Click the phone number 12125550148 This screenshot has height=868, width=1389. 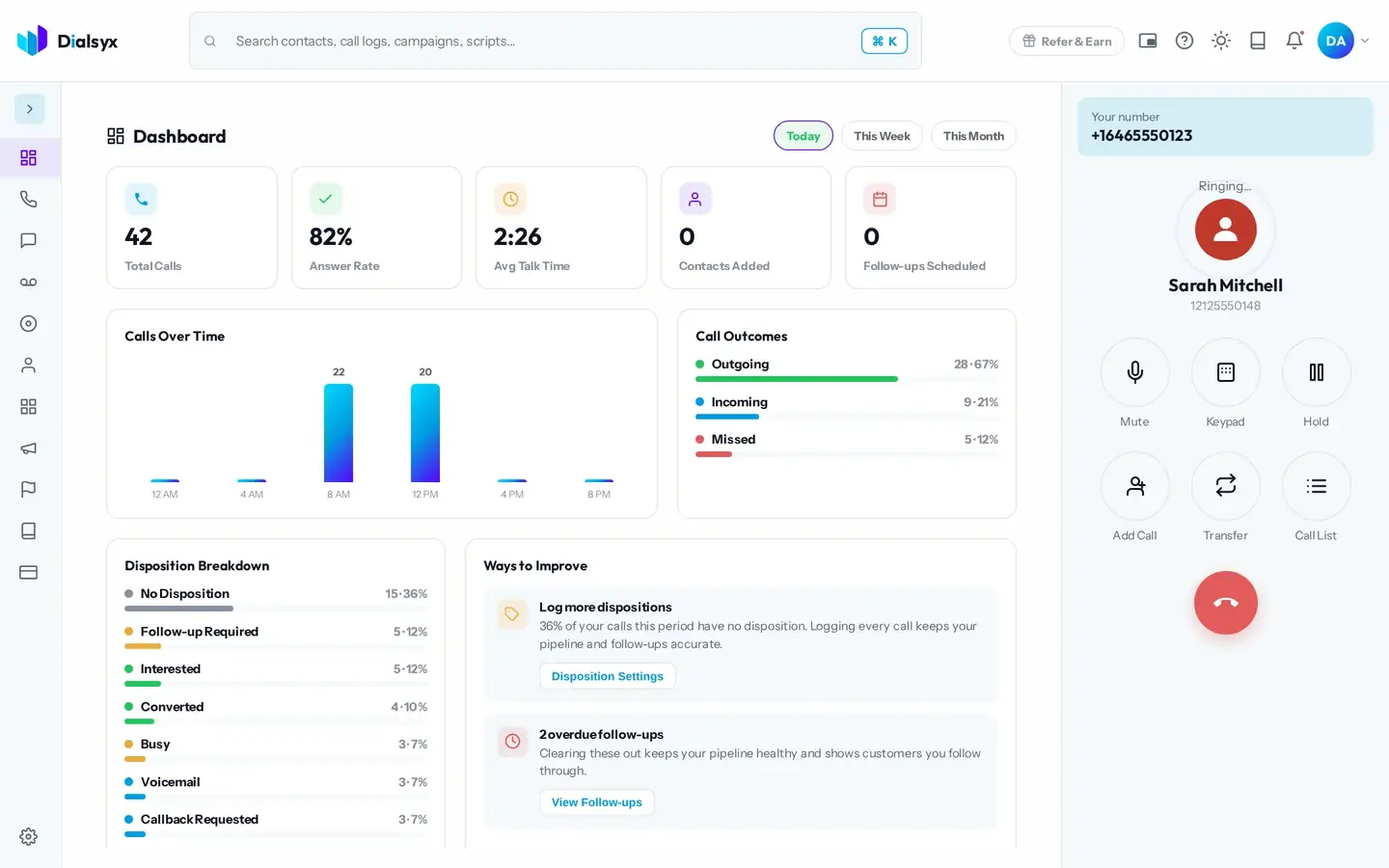coord(1226,306)
